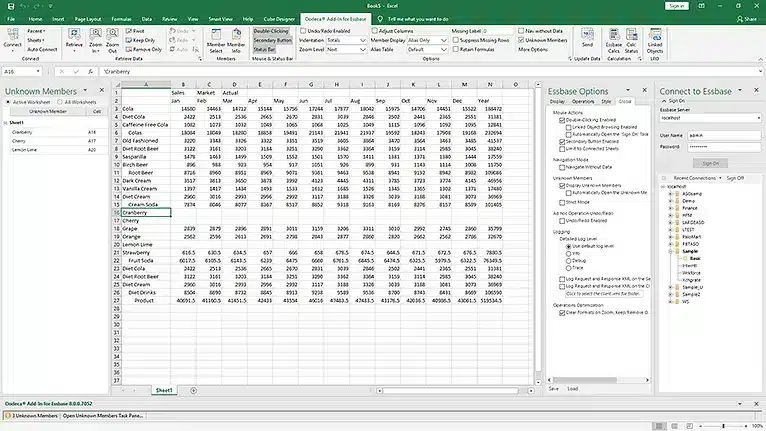The width and height of the screenshot is (766, 431).
Task: Check Suppress Missing Rows
Action: coord(455,40)
